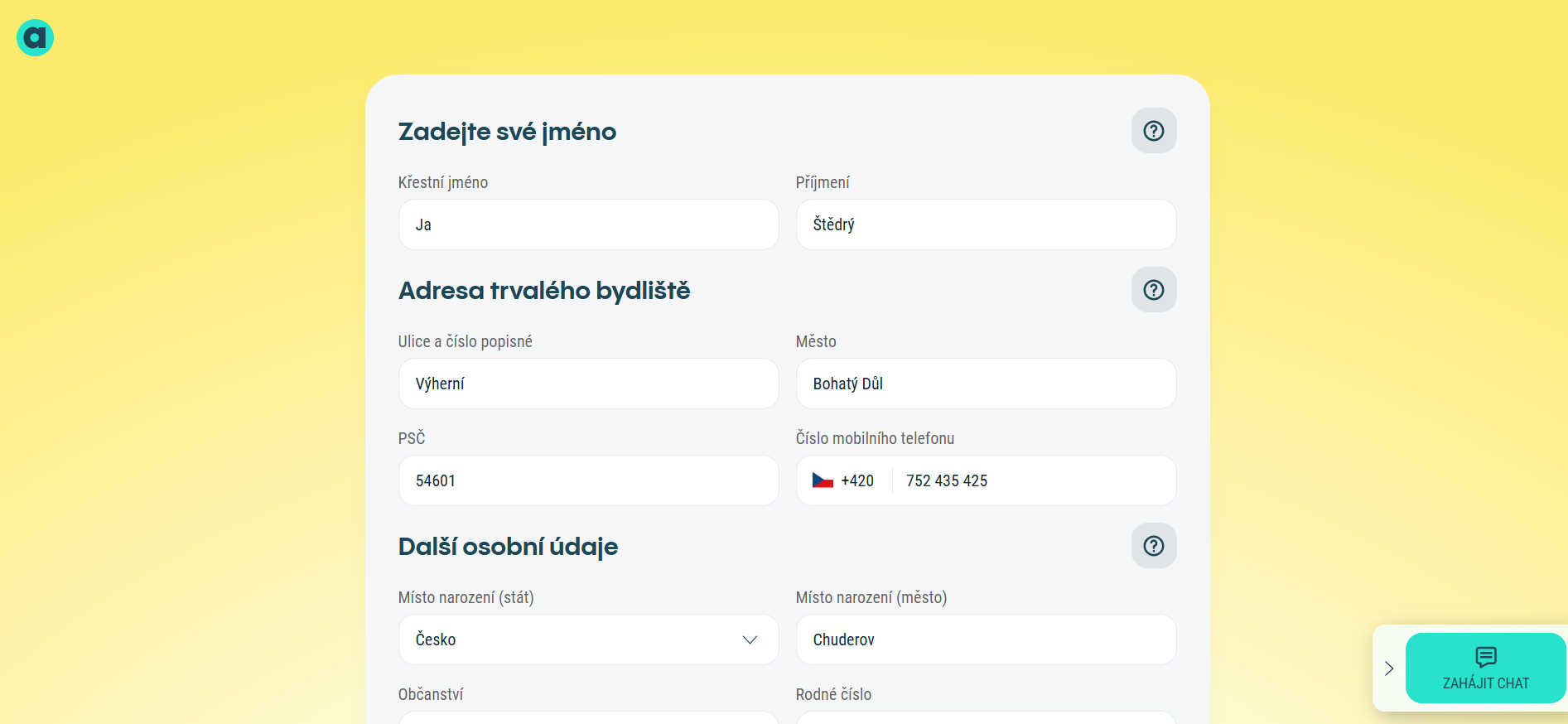Open help for 'Zadejte své jméno' section
Viewport: 1568px width, 724px height.
(x=1153, y=131)
